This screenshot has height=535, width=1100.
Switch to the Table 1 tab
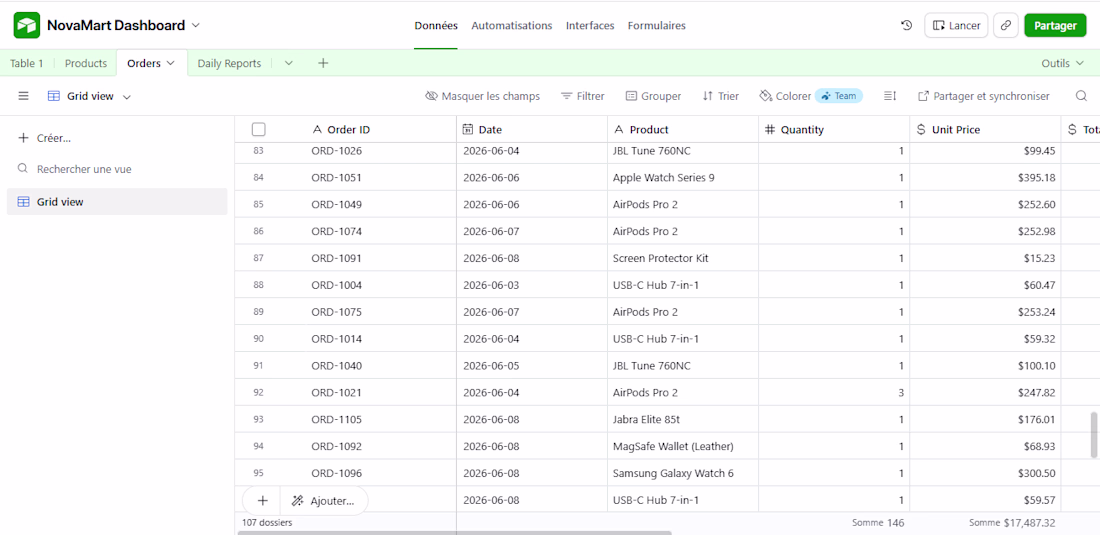(x=27, y=63)
